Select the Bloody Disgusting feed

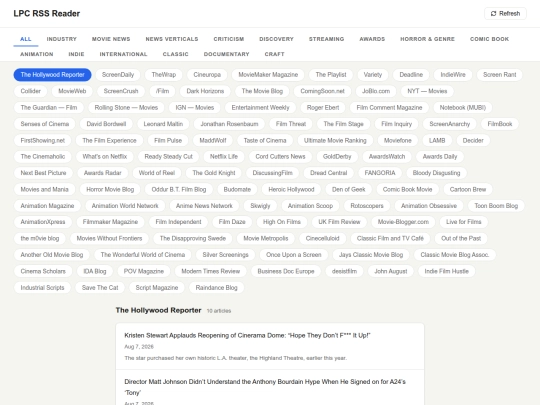436,173
